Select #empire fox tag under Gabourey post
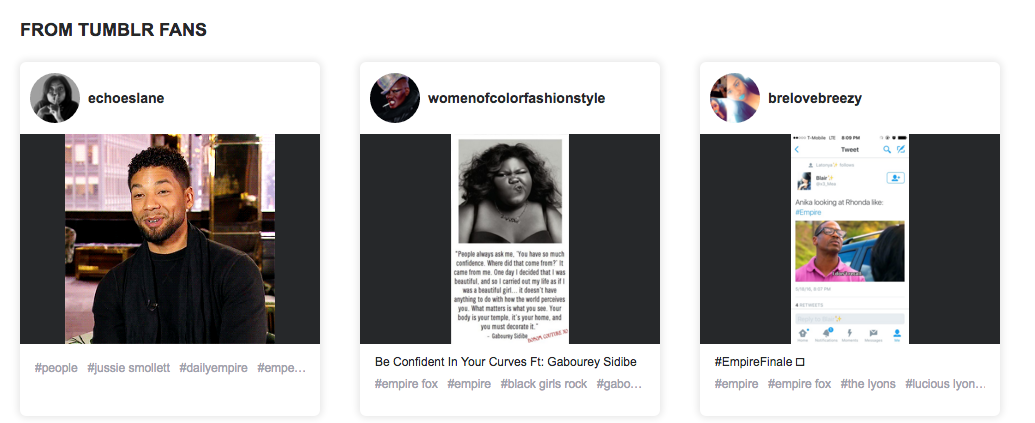 pos(406,383)
